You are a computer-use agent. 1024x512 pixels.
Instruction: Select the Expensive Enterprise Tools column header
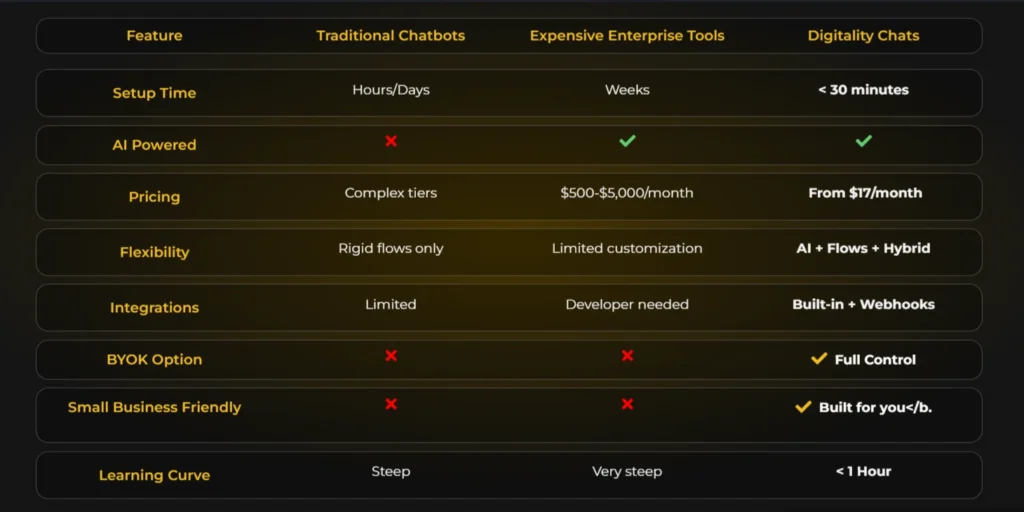tap(627, 36)
